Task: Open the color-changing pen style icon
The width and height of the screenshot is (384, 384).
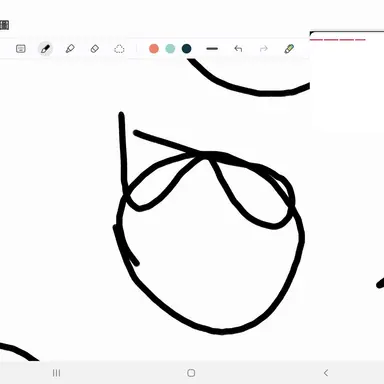Action: (289, 49)
